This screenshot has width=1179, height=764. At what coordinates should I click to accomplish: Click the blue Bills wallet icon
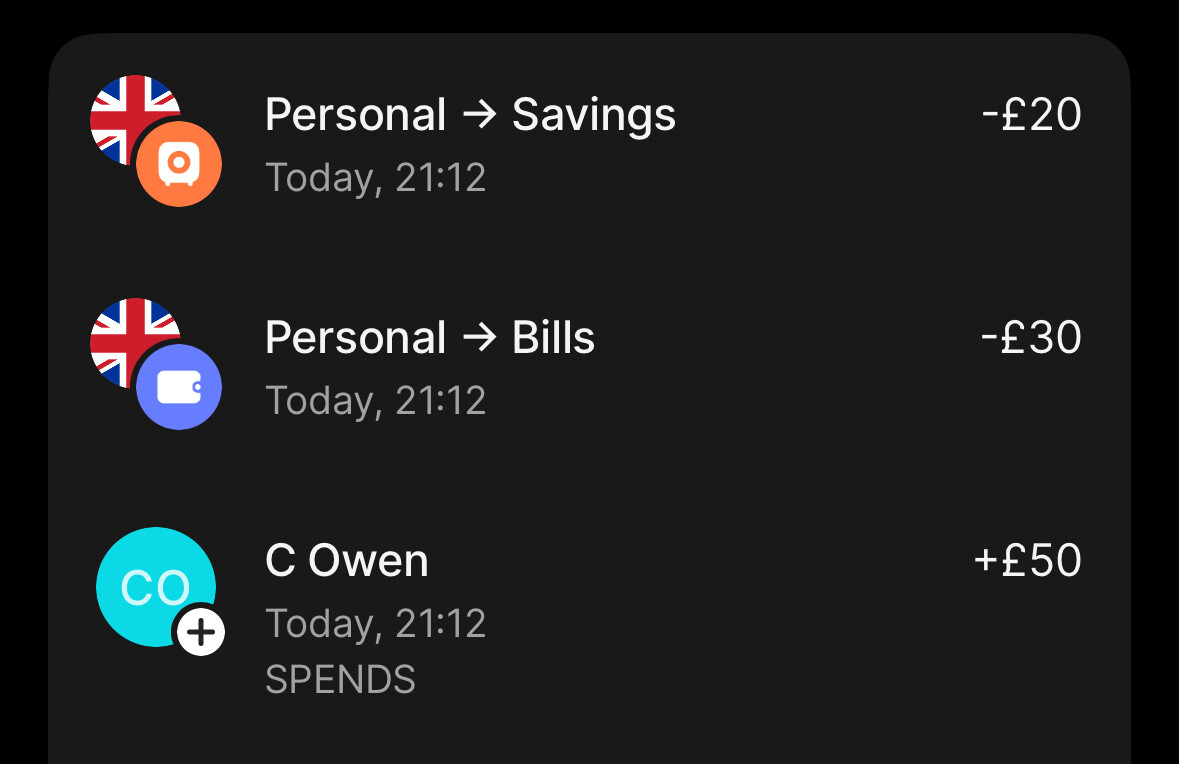point(179,387)
